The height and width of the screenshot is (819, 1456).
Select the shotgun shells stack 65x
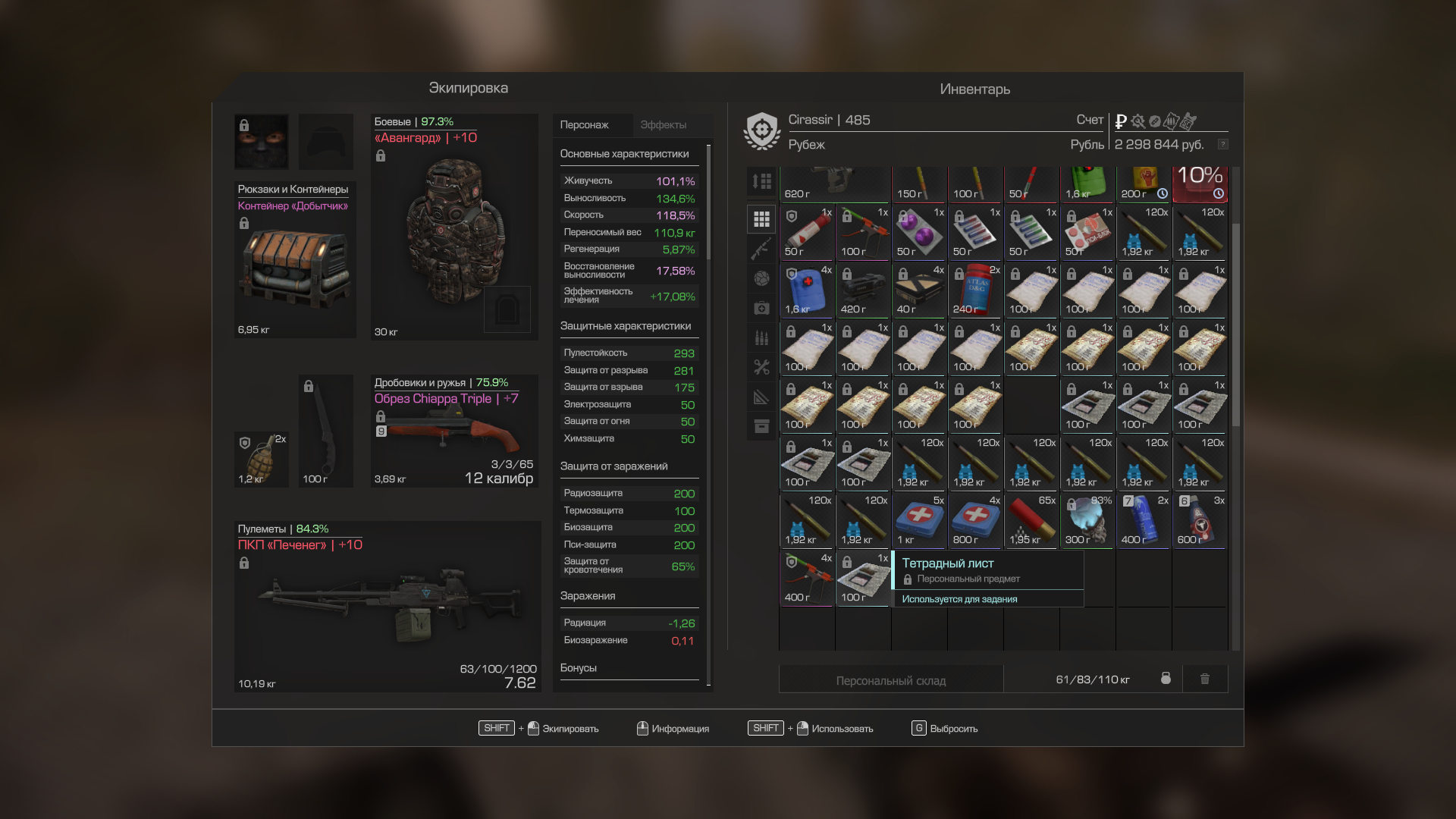tap(1032, 521)
